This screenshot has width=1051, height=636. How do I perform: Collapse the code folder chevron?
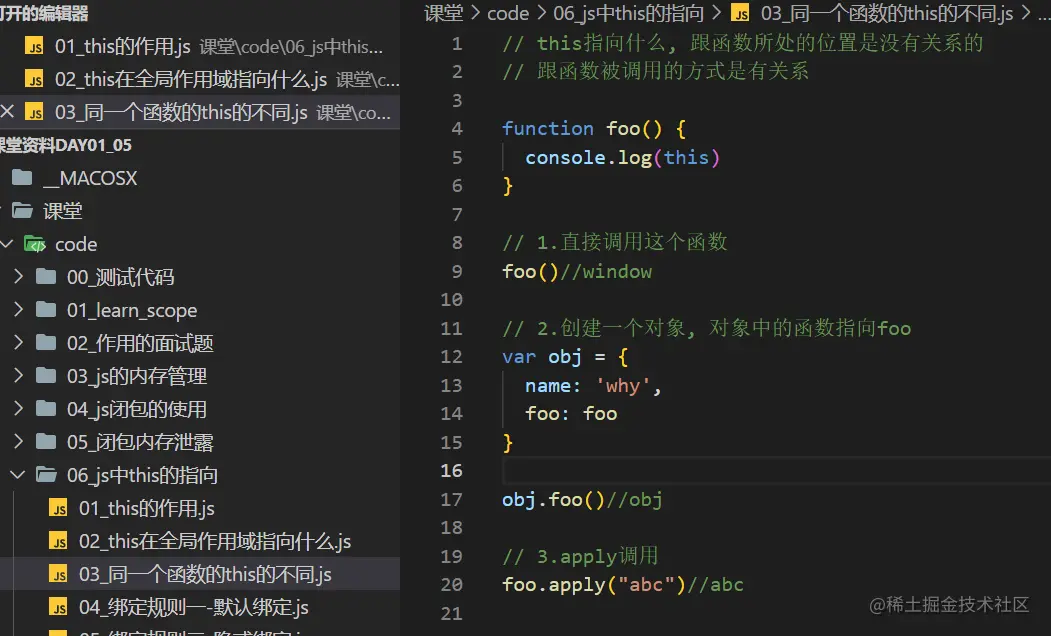pyautogui.click(x=7, y=244)
